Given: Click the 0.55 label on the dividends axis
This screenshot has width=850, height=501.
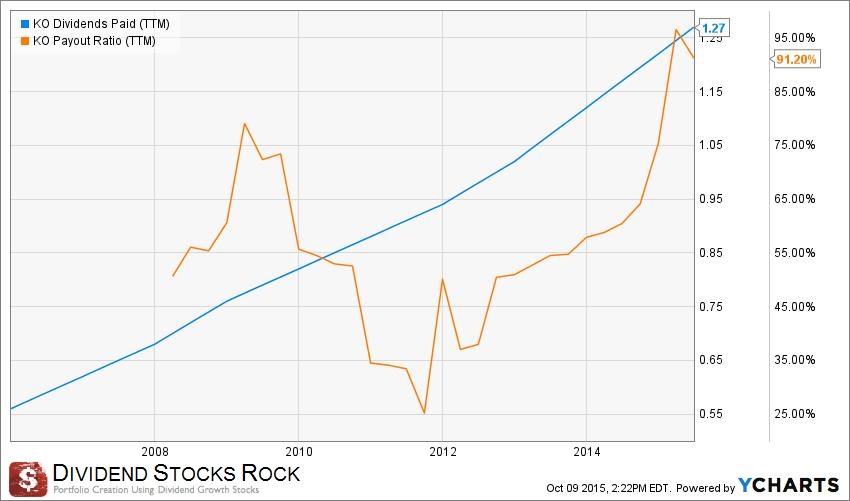Looking at the screenshot, I should (711, 413).
